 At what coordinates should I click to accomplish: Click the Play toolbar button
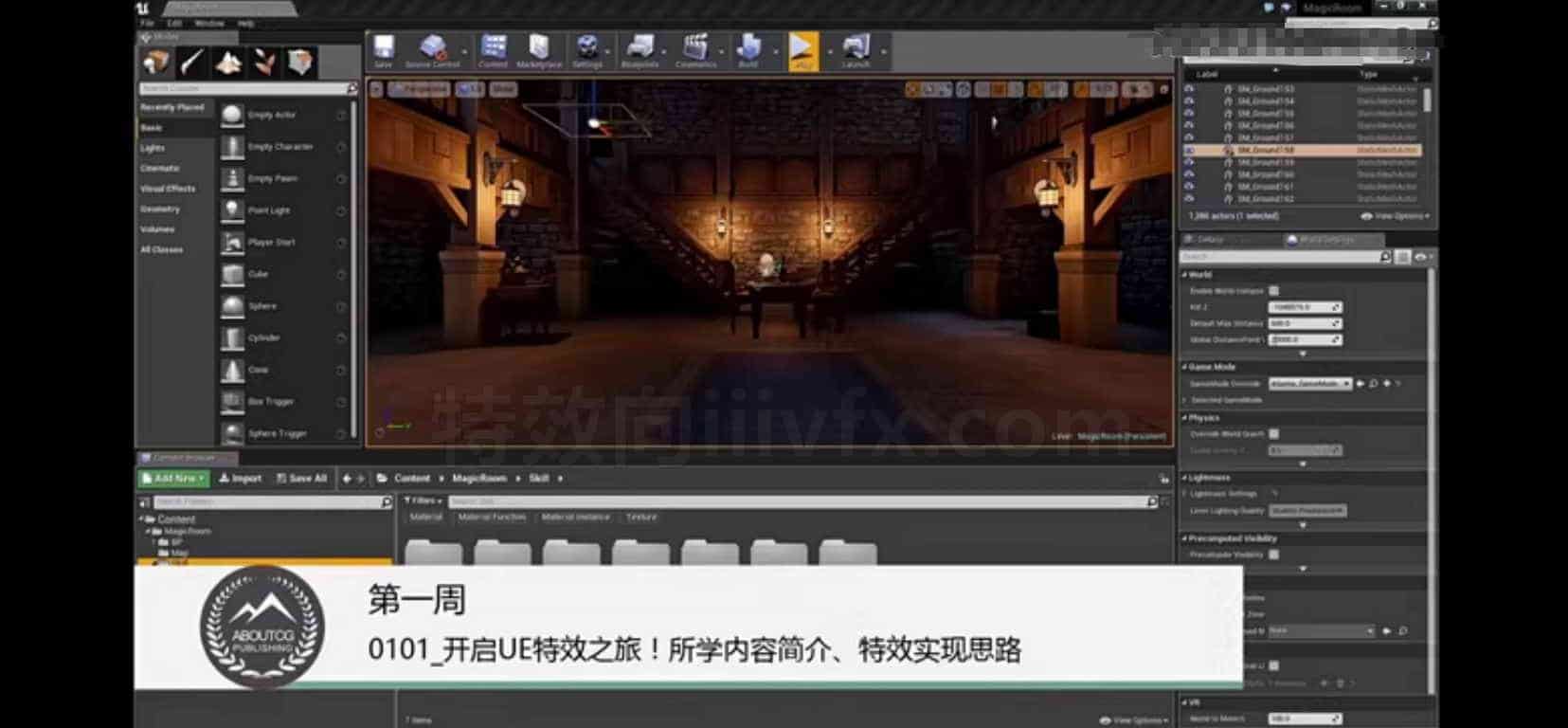(802, 51)
